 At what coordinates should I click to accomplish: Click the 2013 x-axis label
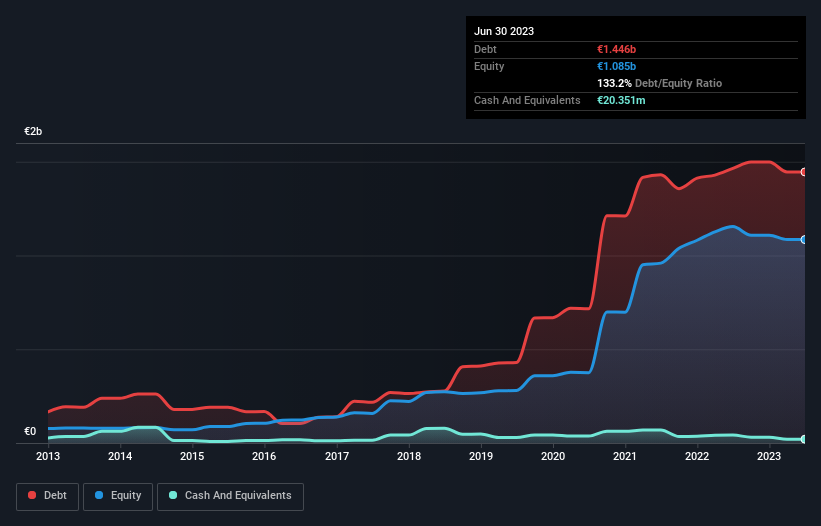(48, 456)
